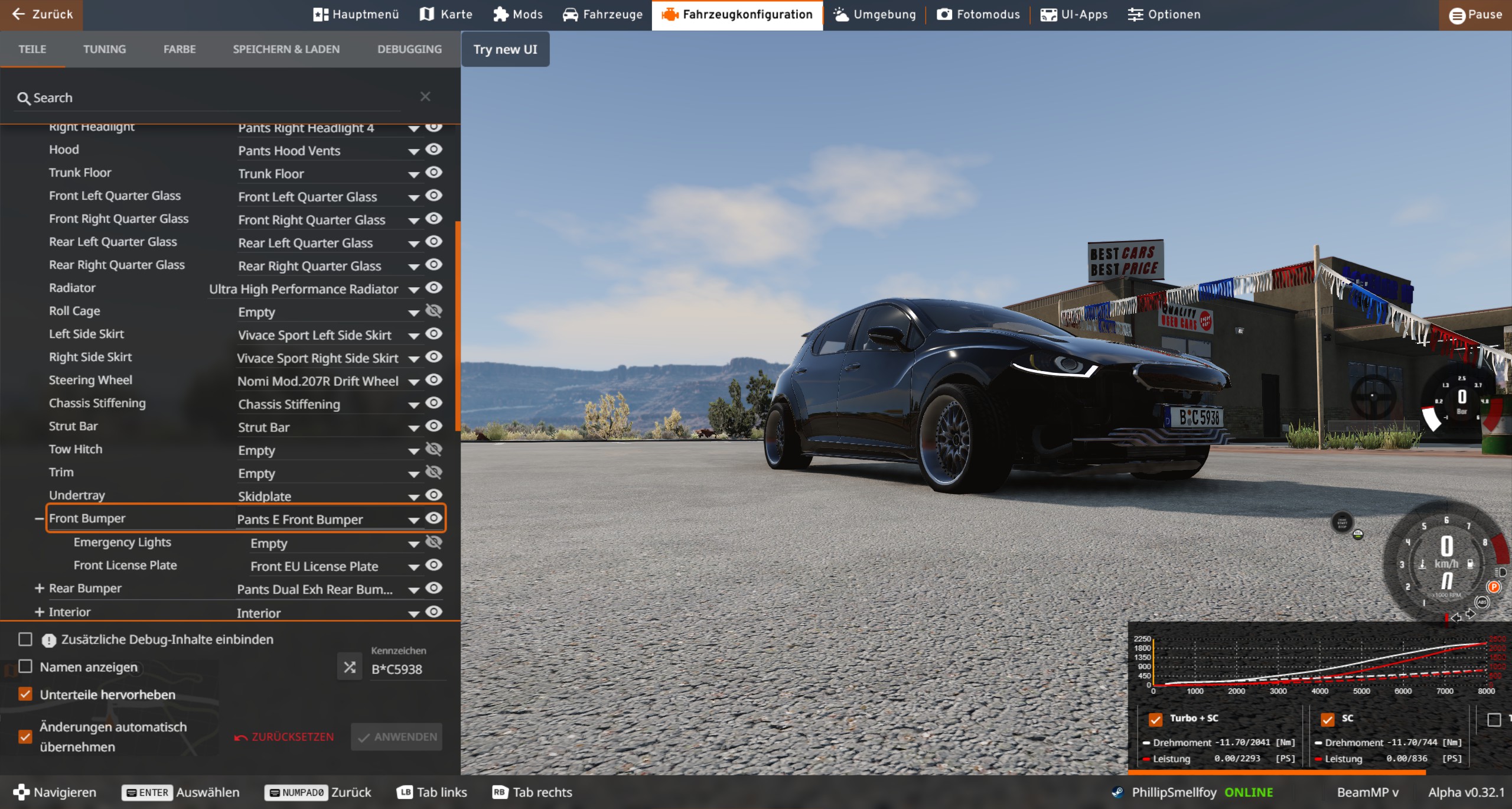Open the Radiator part dropdown

413,290
